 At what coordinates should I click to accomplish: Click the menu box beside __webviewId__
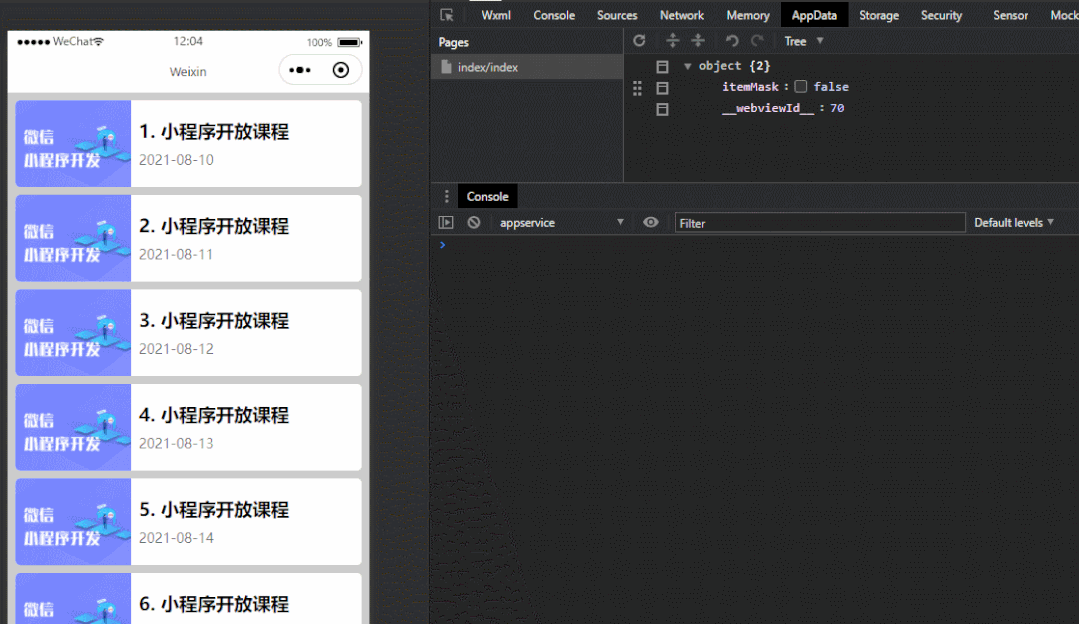662,109
